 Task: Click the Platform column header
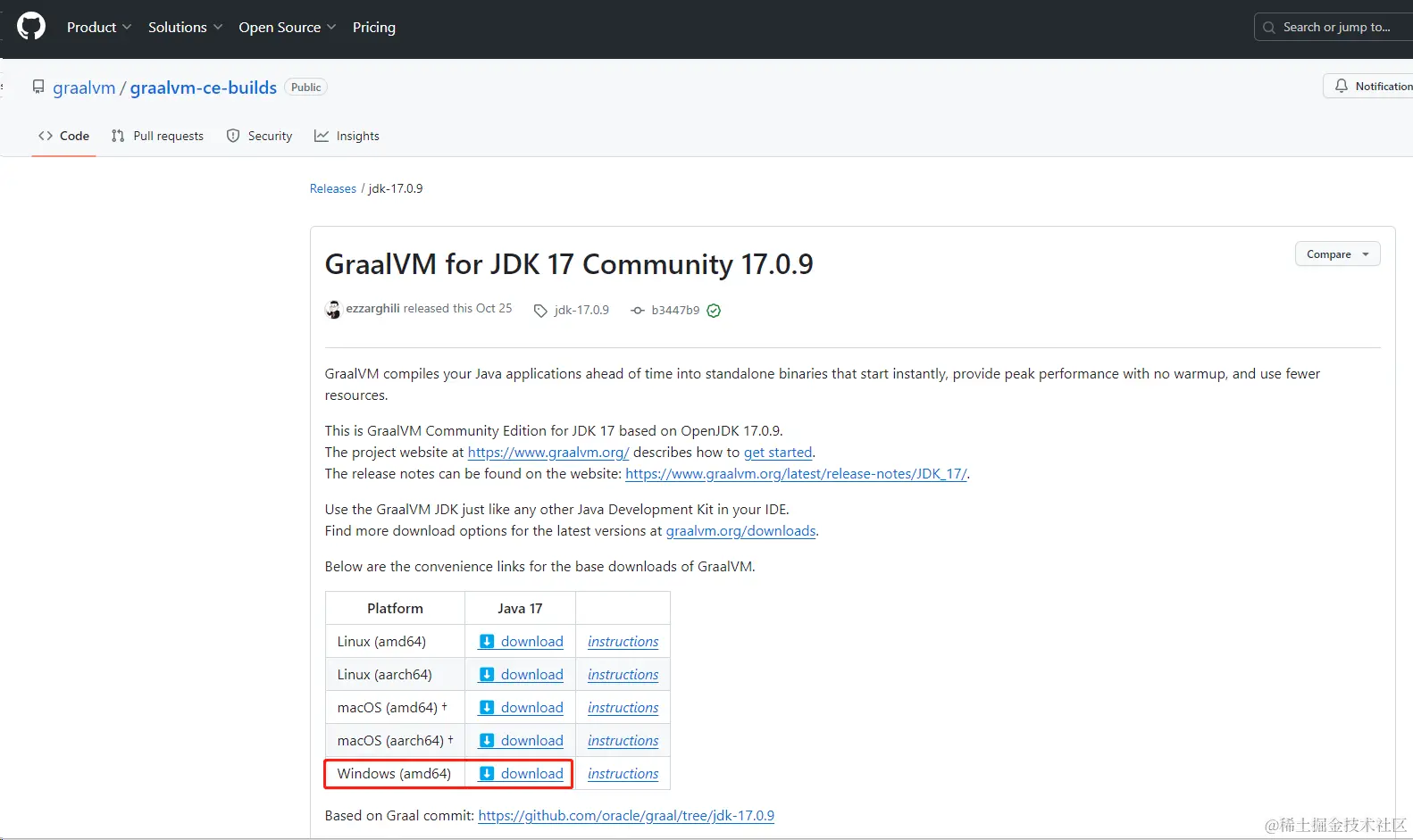click(x=395, y=609)
